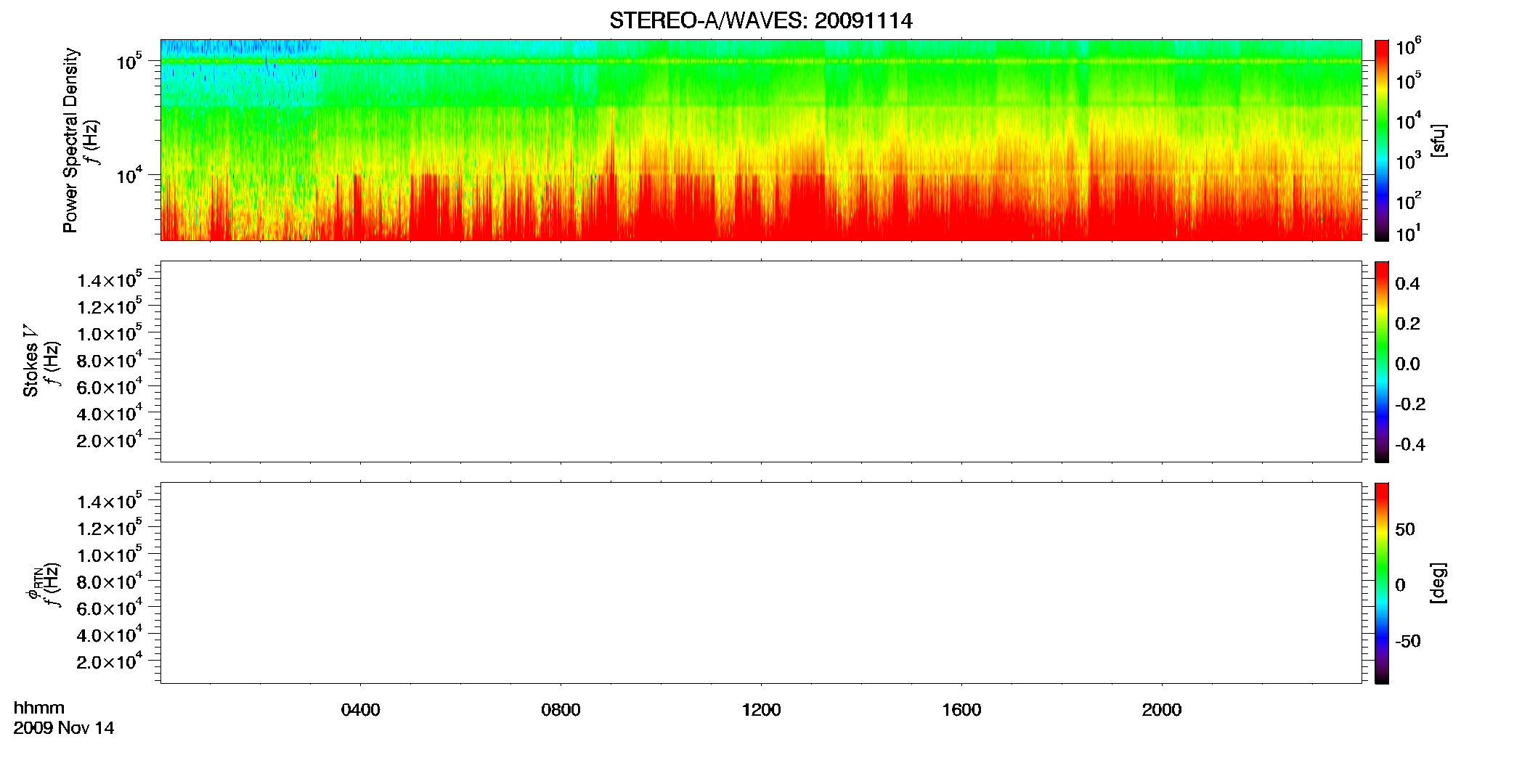The image size is (1522, 784).
Task: Click the 0.4 tick on Stokes color bar
Action: pos(1407,284)
